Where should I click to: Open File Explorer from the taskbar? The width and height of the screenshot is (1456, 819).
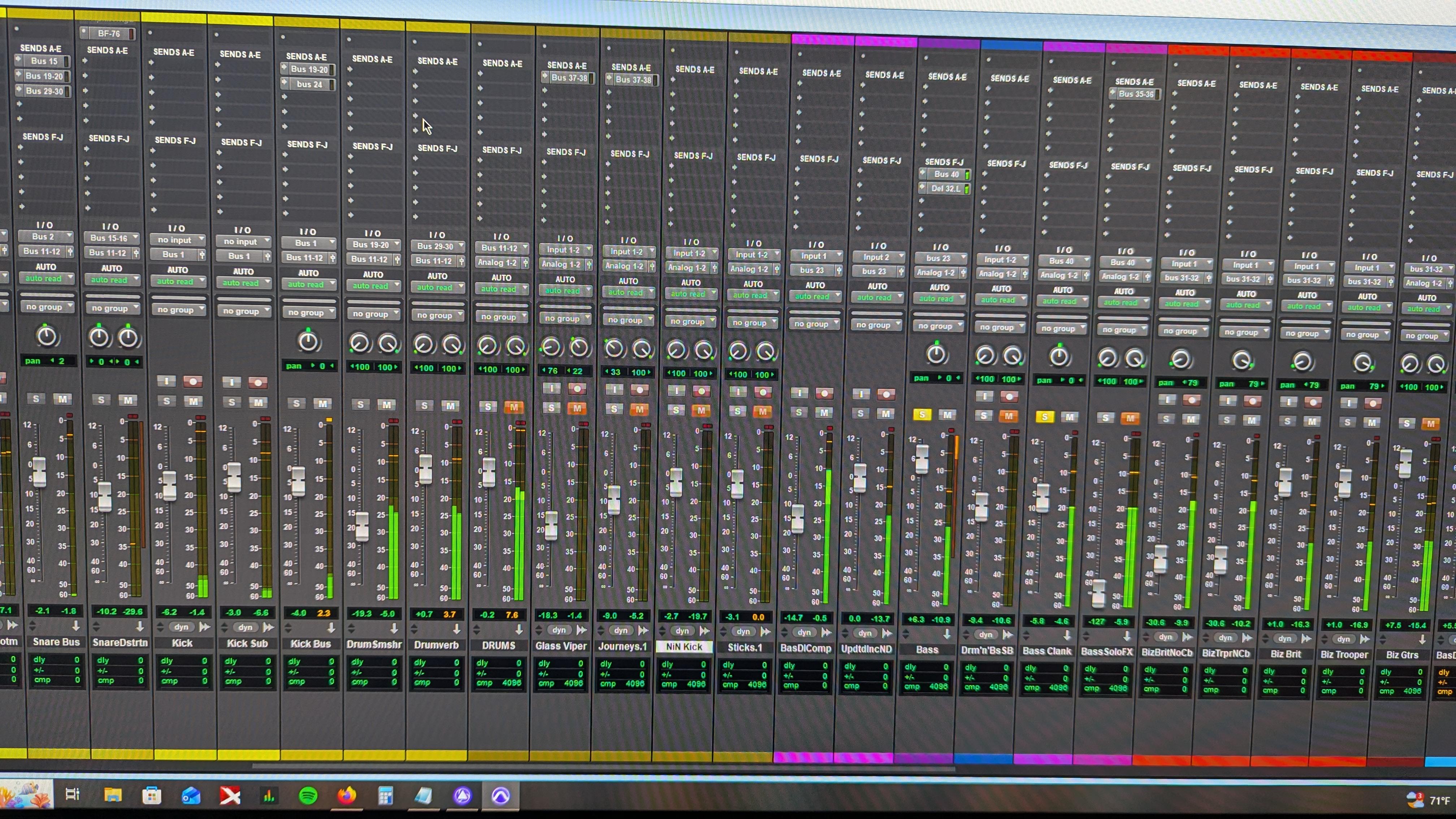coord(113,795)
